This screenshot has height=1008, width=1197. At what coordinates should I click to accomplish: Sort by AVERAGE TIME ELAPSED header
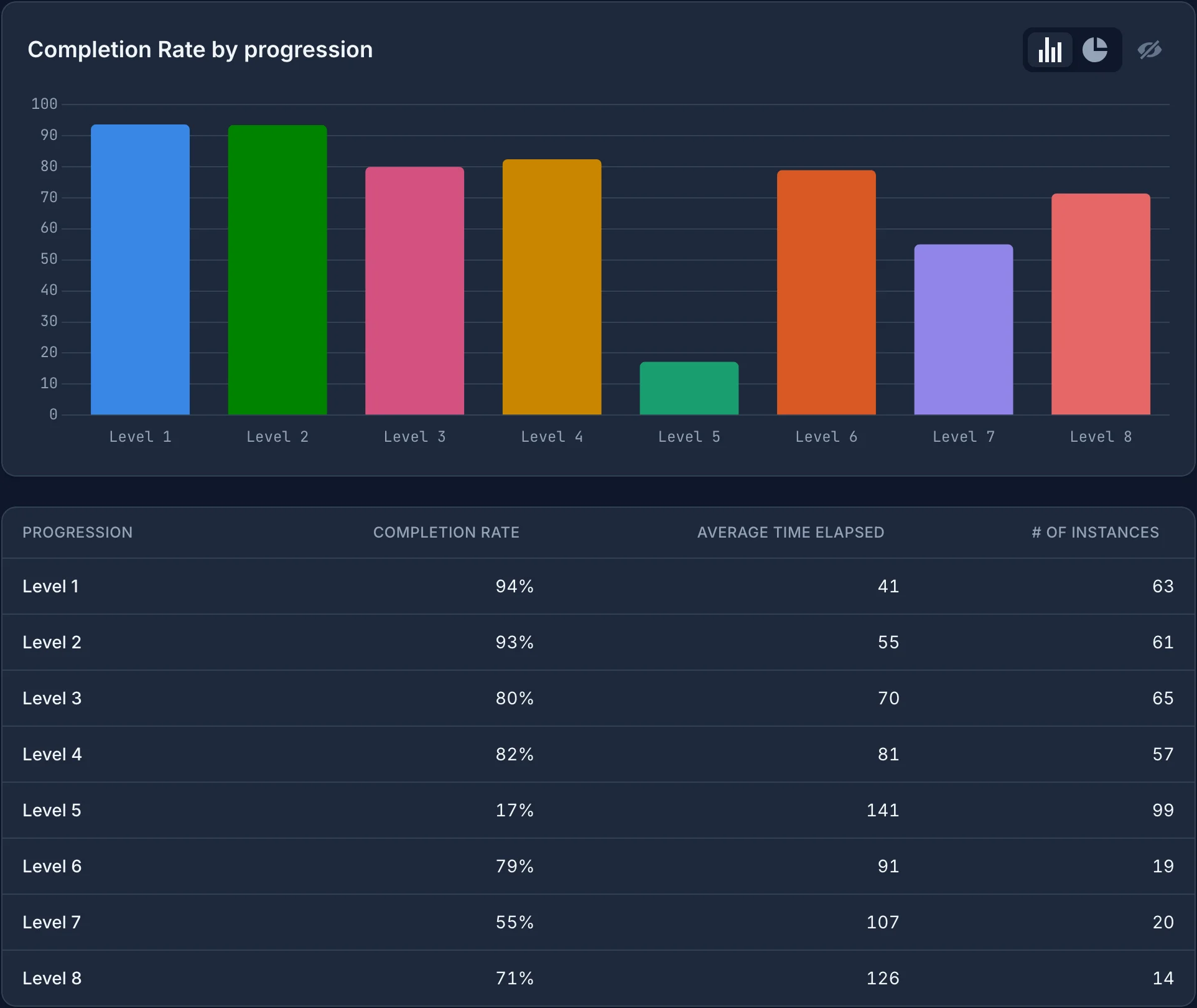pos(790,533)
